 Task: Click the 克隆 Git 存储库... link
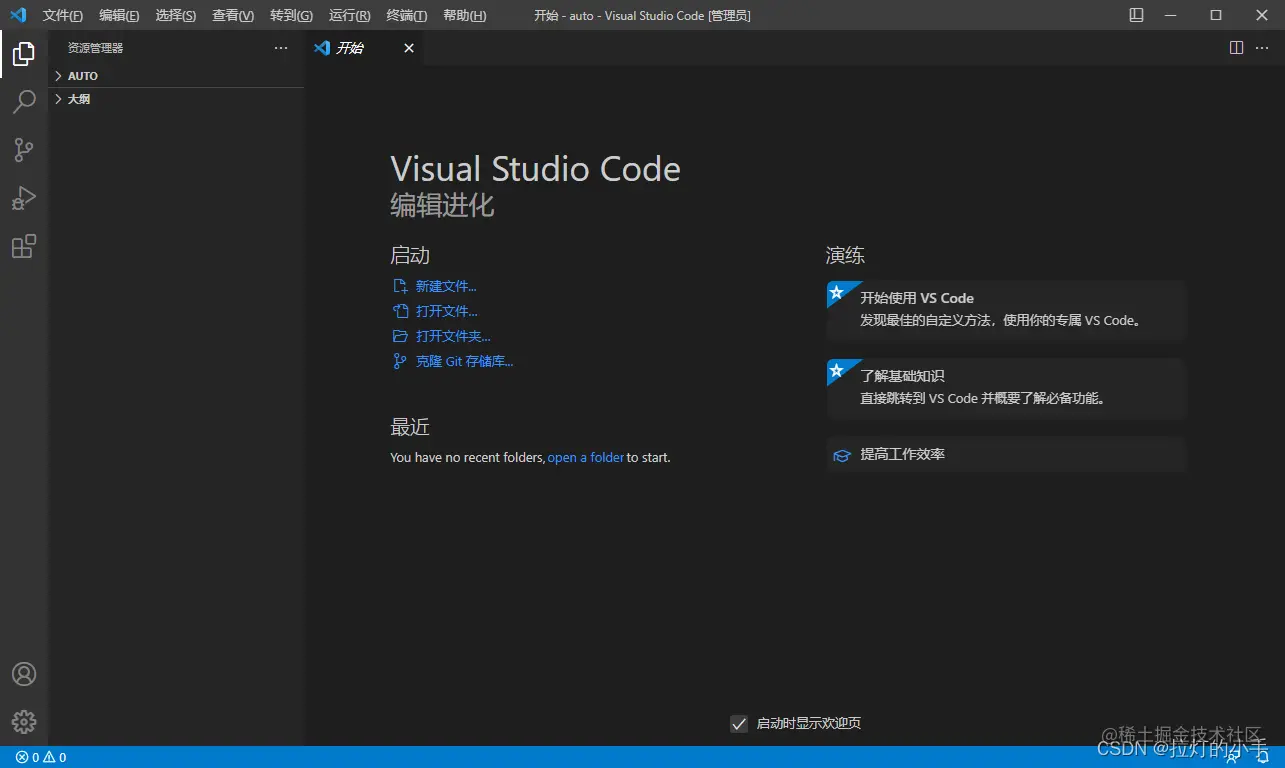(464, 361)
